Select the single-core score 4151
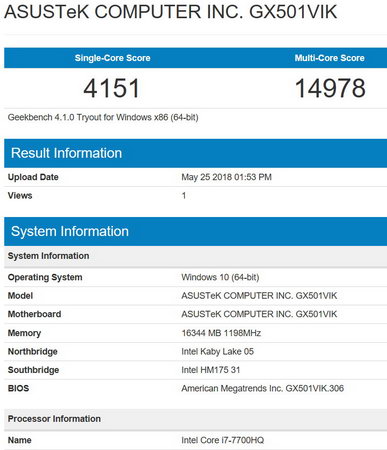387x450 pixels. point(111,88)
